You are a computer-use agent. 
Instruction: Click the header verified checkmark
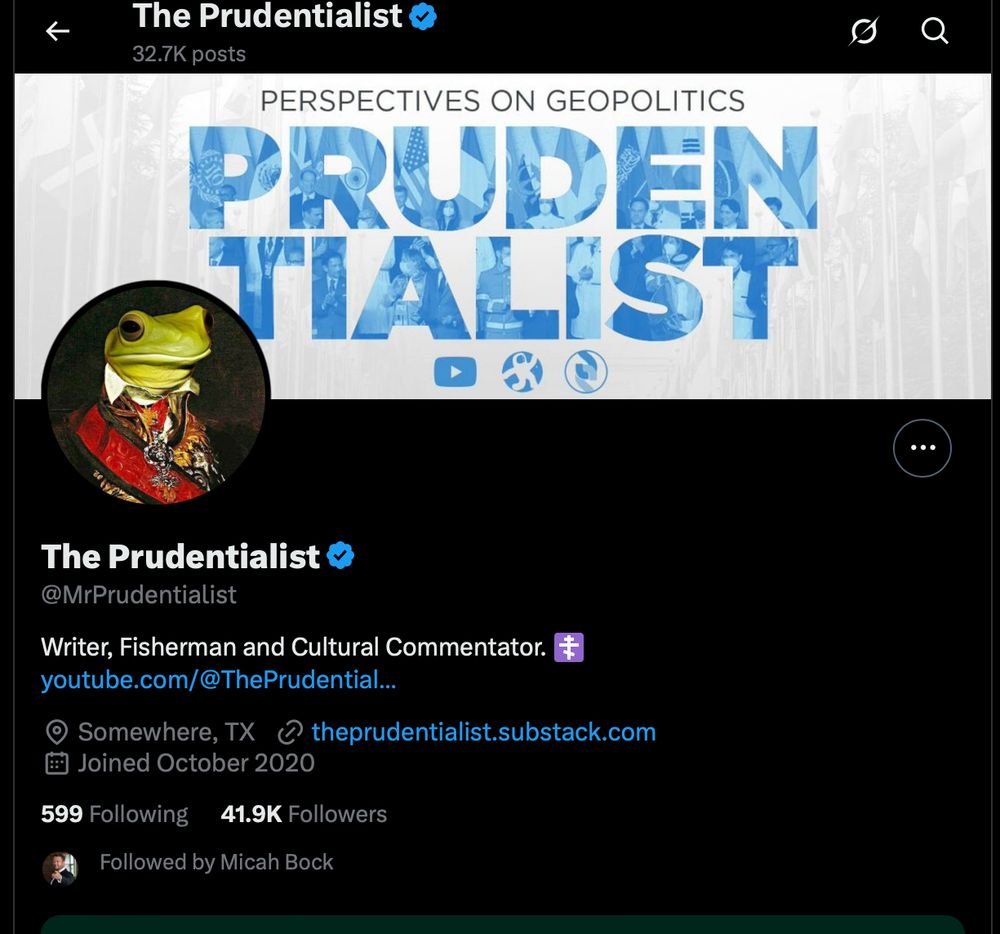click(423, 17)
